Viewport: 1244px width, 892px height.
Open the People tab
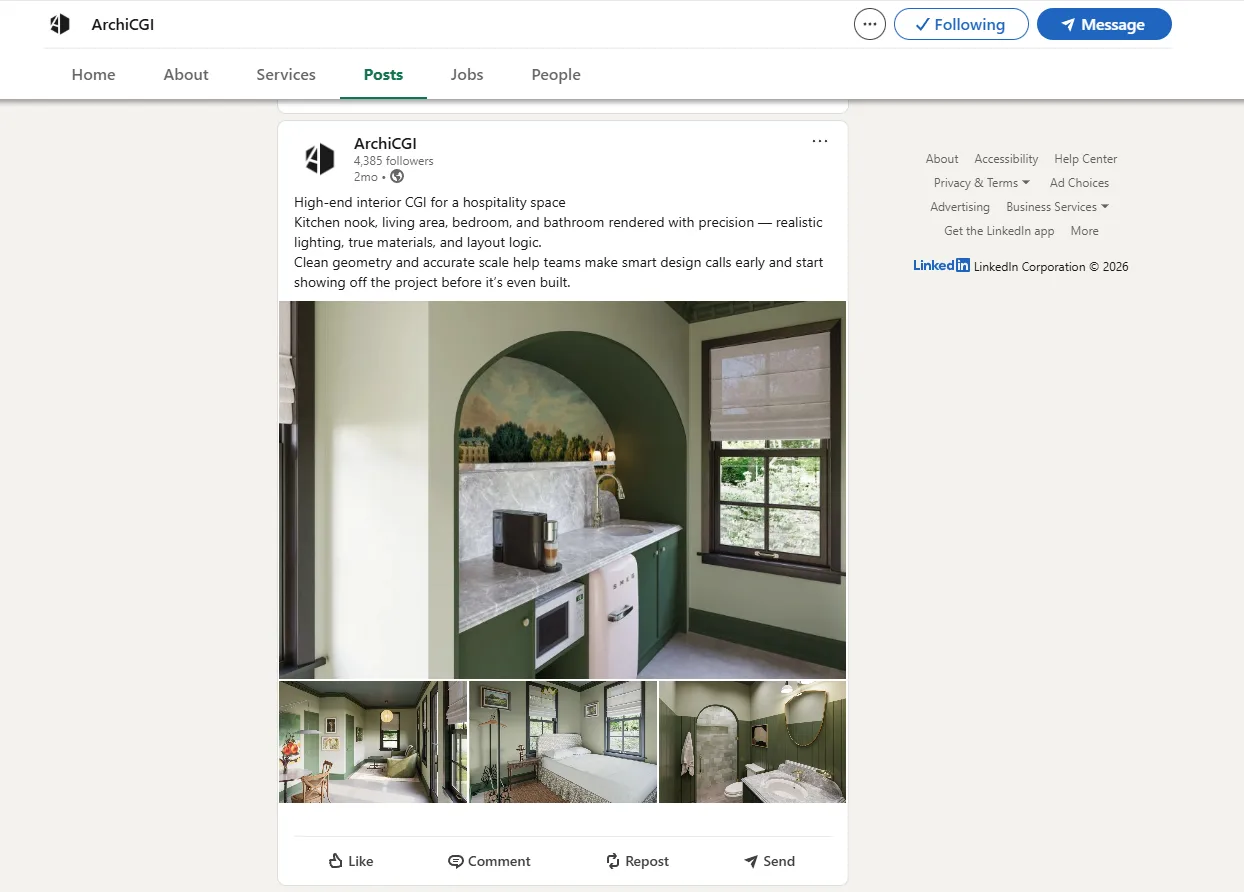(x=556, y=75)
